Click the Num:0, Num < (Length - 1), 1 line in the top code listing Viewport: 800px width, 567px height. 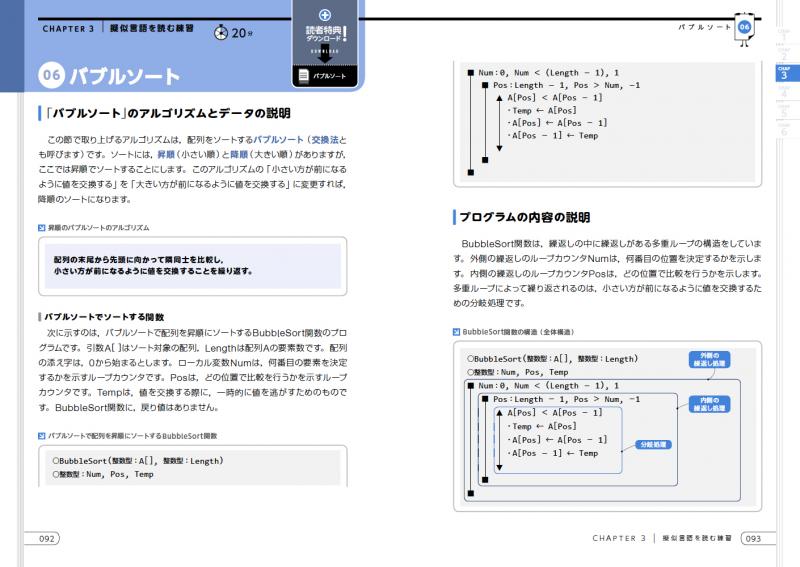548,73
